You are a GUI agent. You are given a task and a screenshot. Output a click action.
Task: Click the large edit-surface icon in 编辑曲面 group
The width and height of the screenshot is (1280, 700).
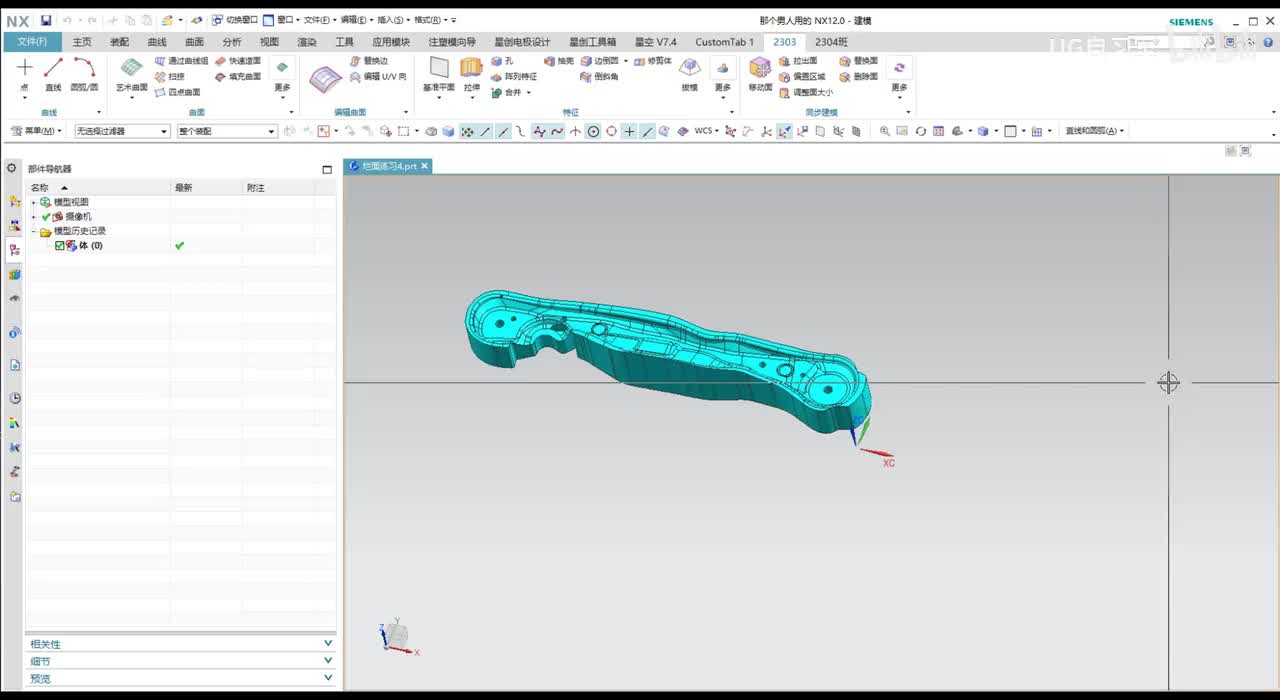(x=325, y=79)
